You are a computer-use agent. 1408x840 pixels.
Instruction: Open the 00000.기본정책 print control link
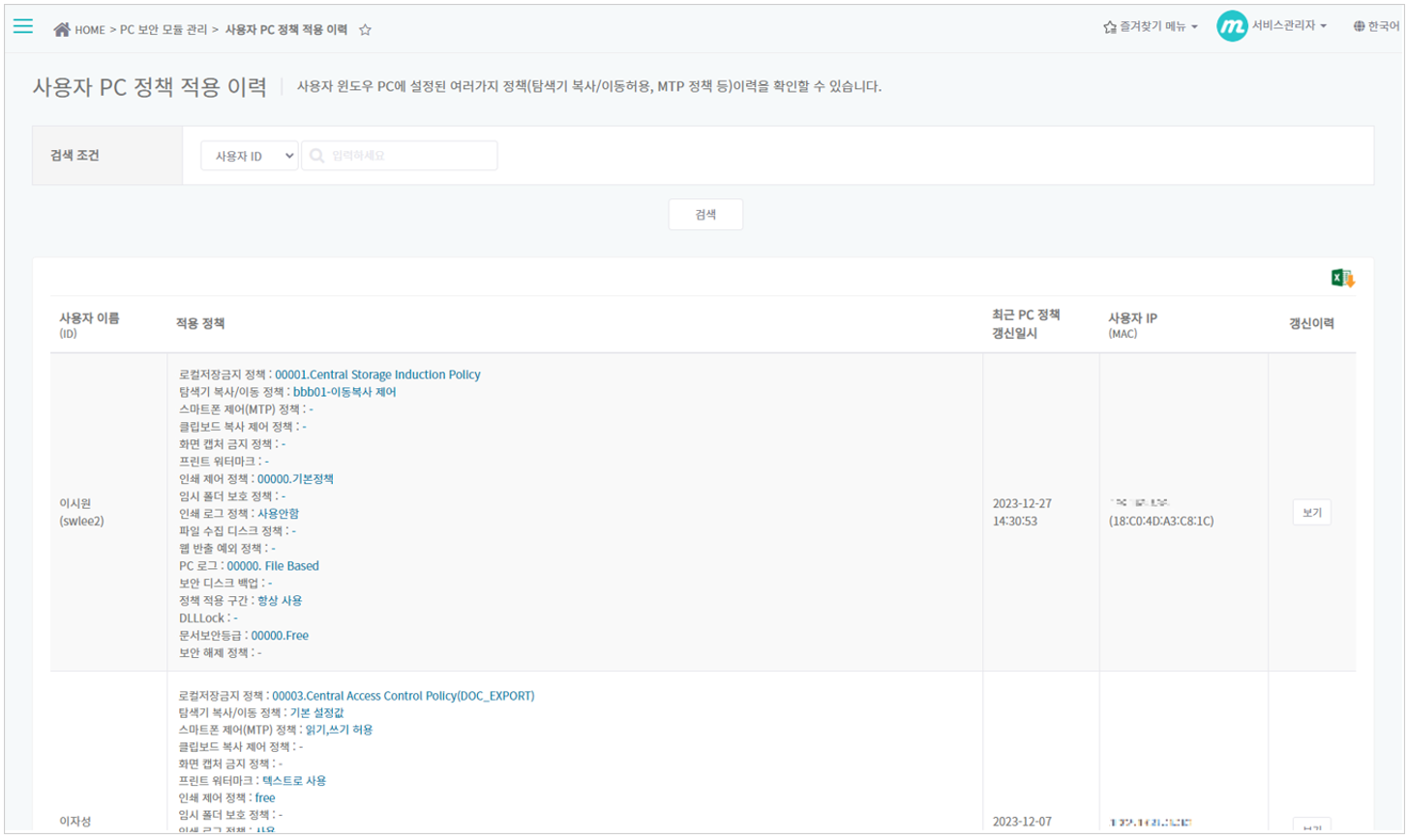295,479
